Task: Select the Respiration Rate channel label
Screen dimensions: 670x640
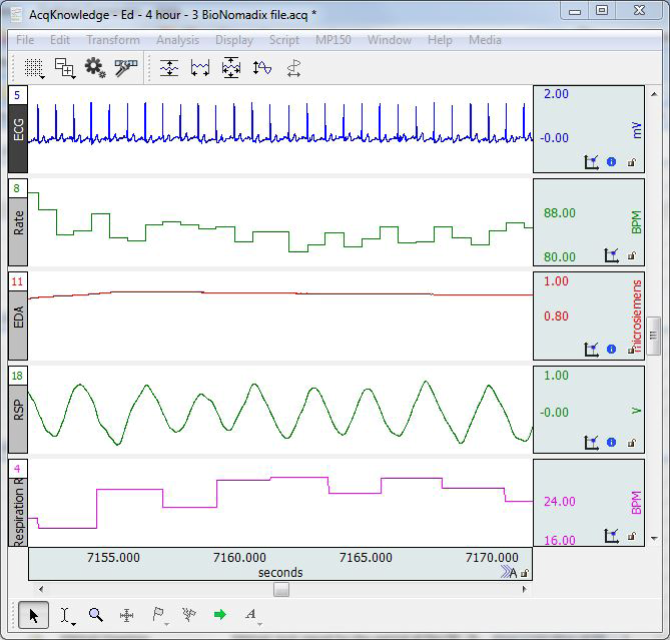Action: 18,512
